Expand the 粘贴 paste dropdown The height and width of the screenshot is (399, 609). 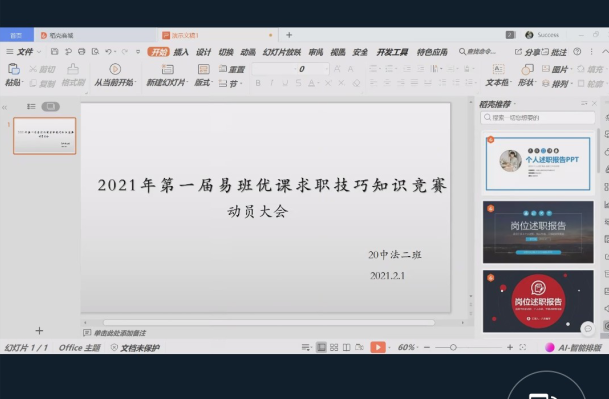[x=23, y=82]
